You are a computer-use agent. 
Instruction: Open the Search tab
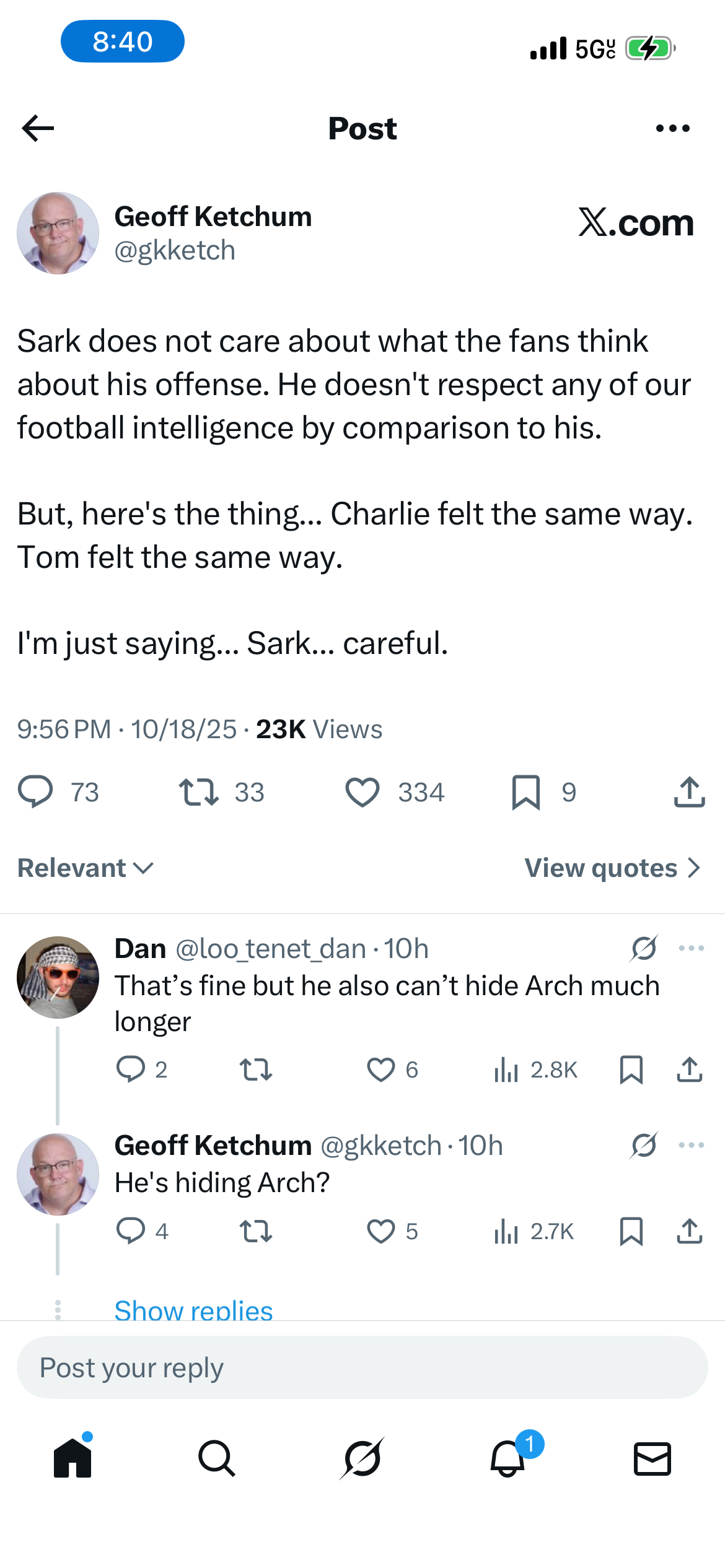[x=217, y=1458]
